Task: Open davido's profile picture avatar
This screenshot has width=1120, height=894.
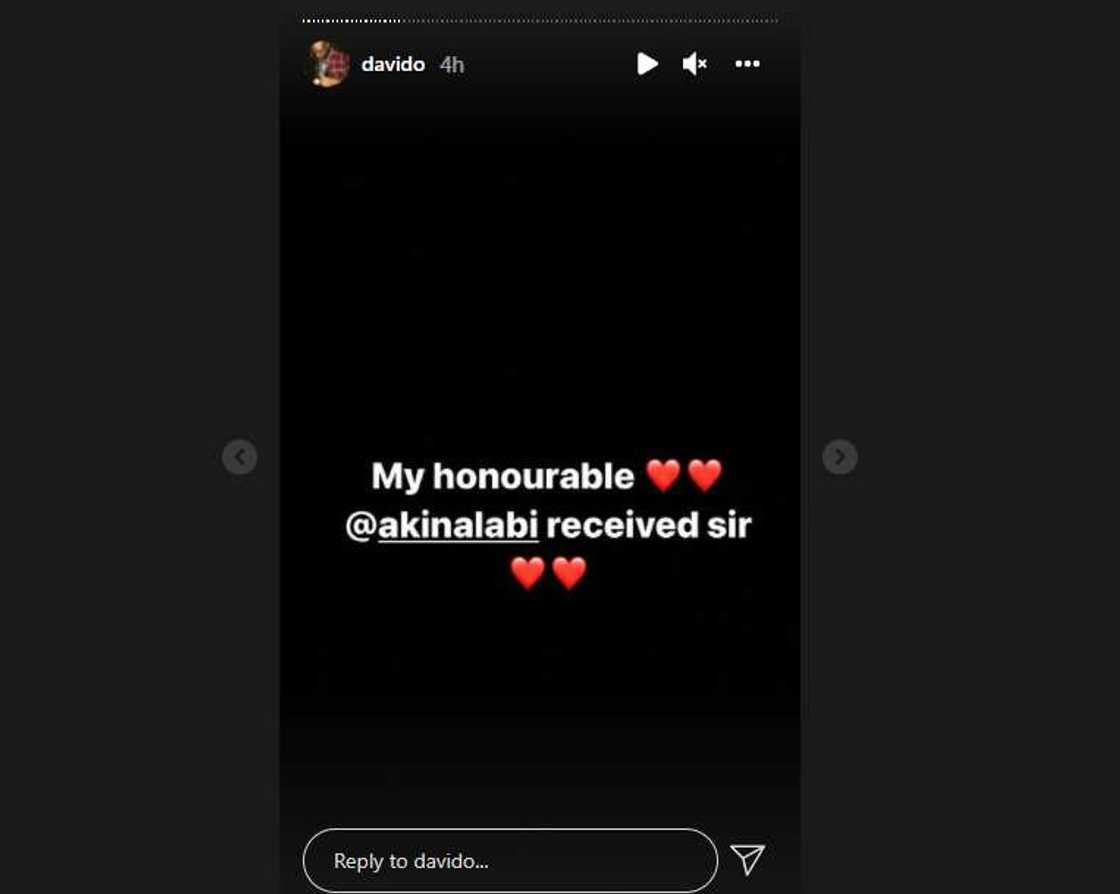Action: (328, 64)
